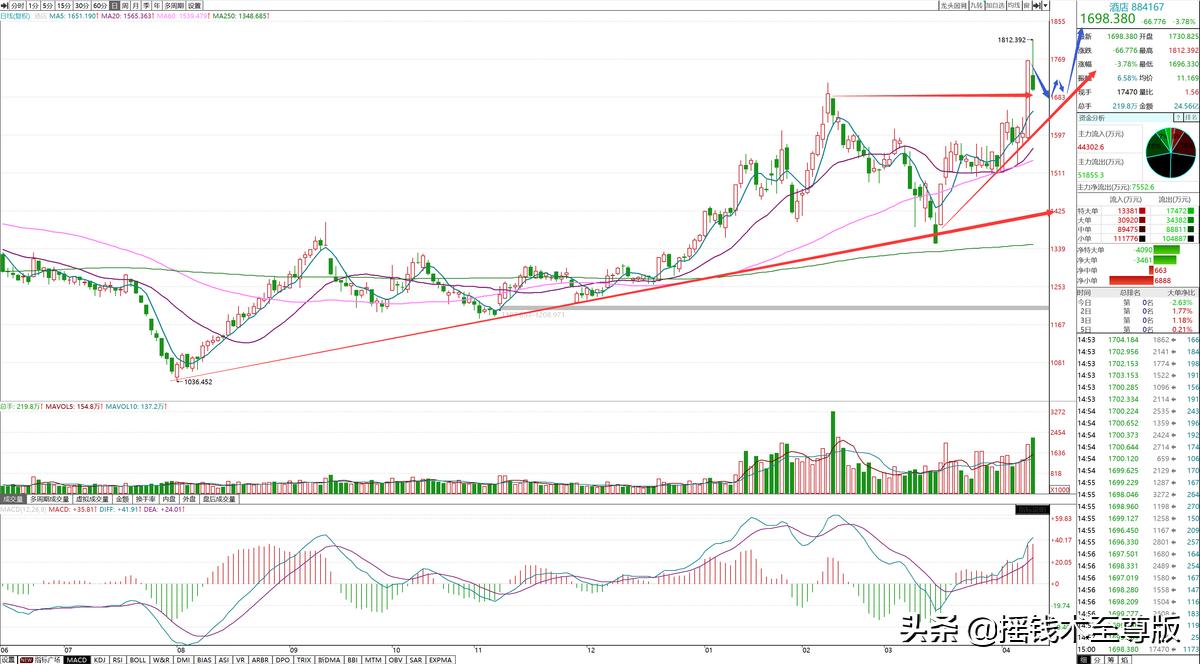Select the RSI indicator tab

[x=117, y=659]
